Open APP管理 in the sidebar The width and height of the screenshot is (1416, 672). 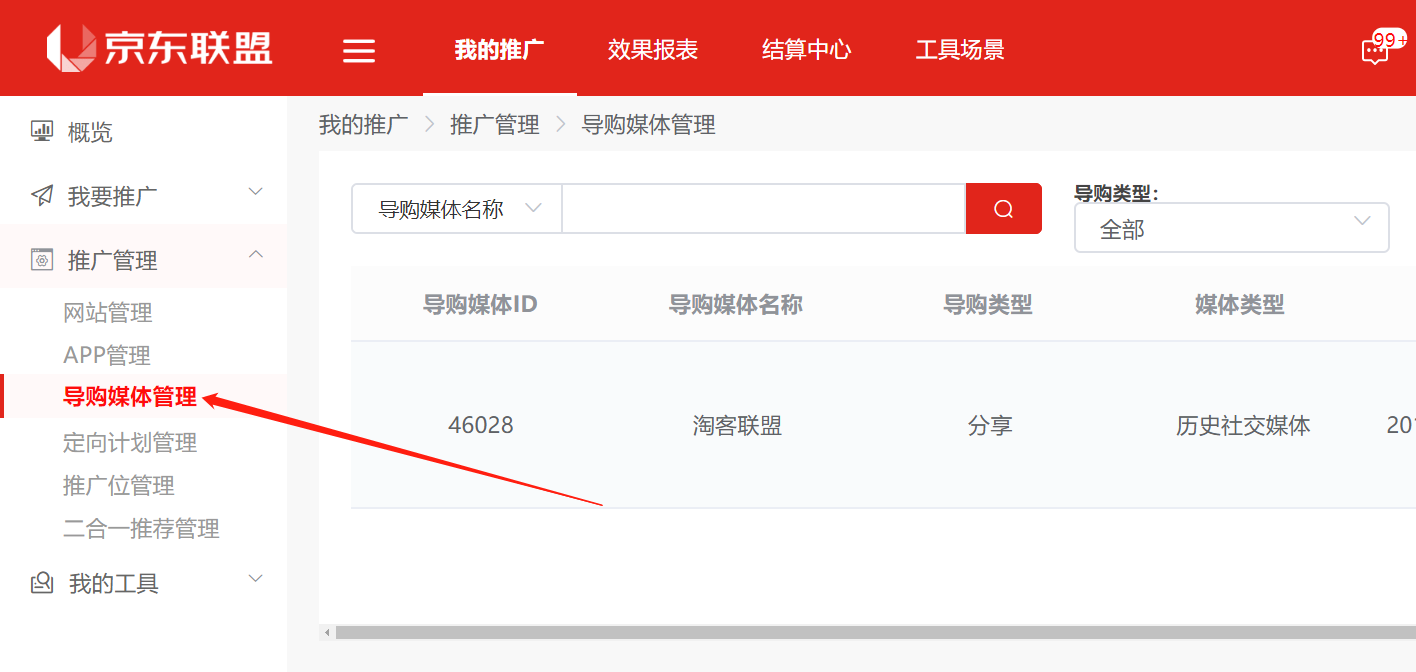coord(107,355)
